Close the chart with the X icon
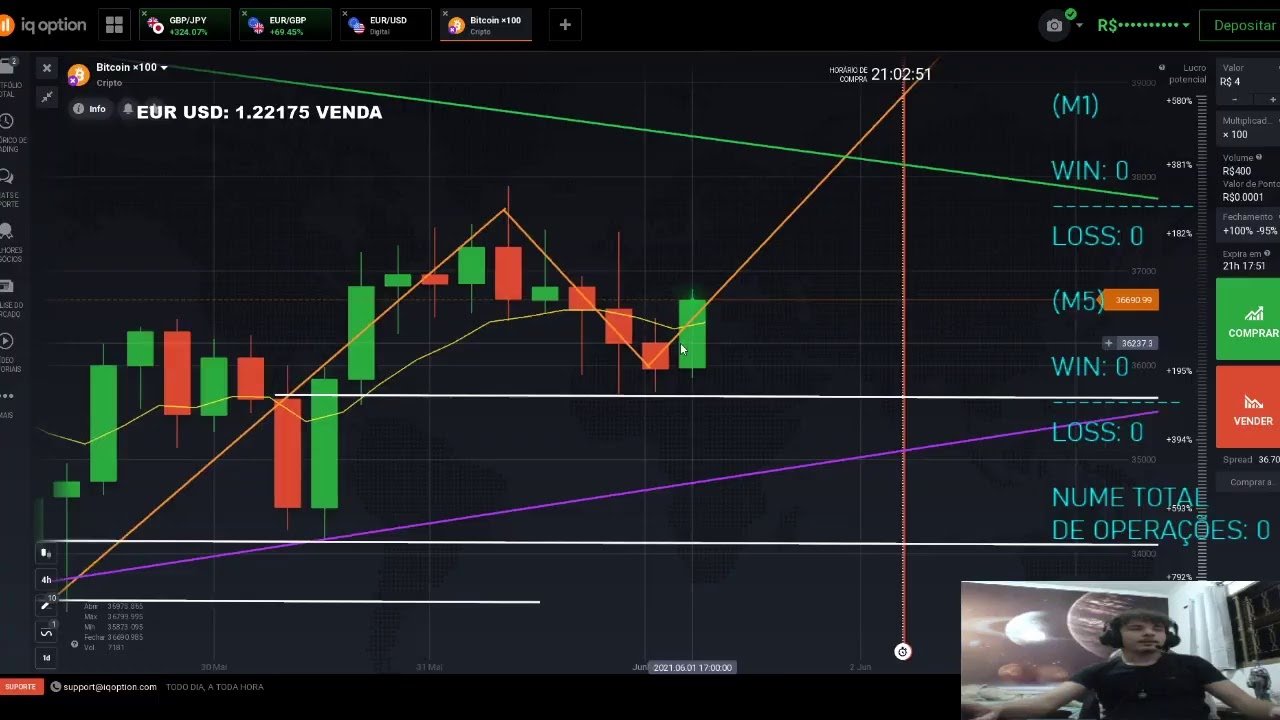 coord(46,68)
